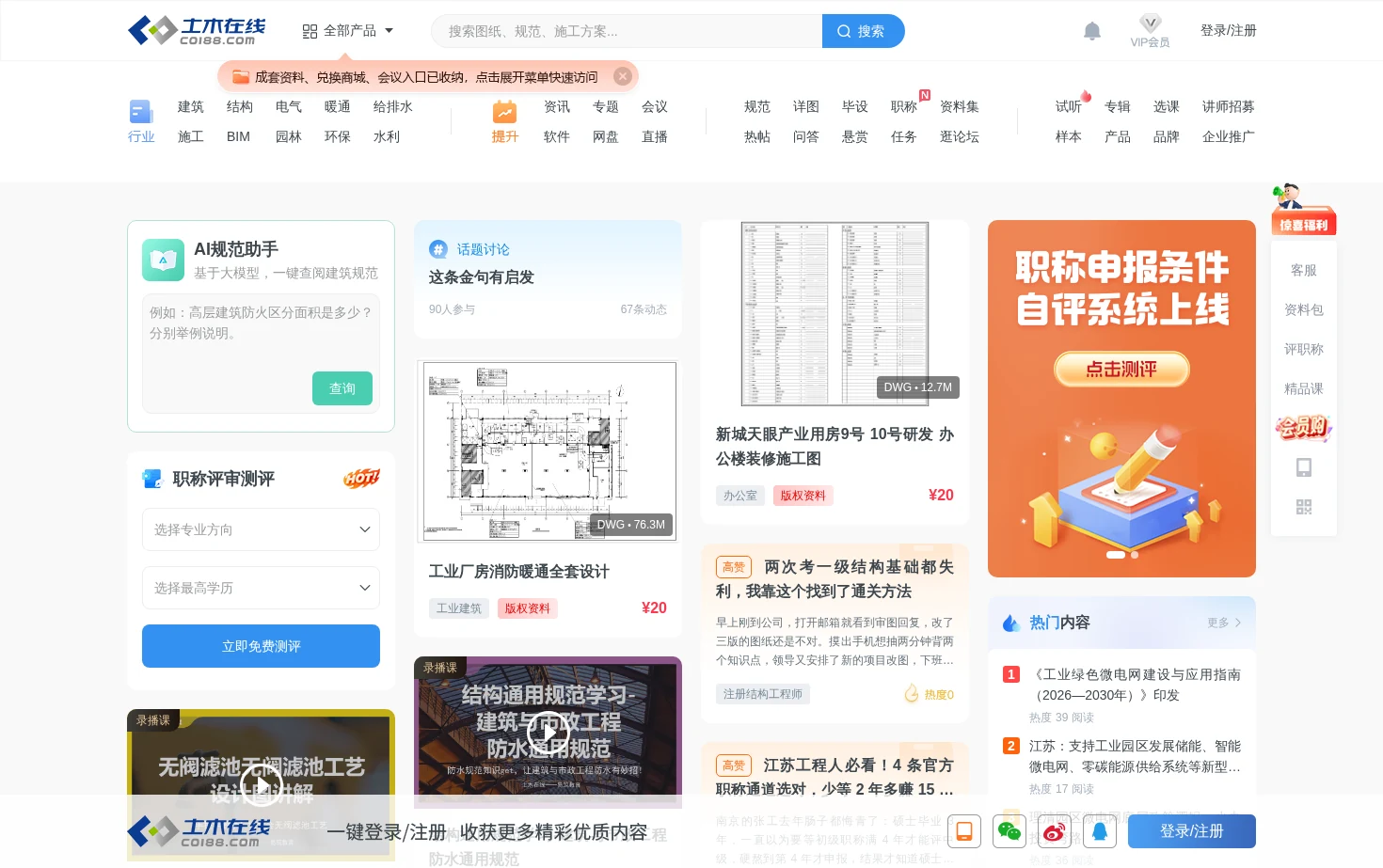Open the 规范 menu item

click(x=757, y=106)
